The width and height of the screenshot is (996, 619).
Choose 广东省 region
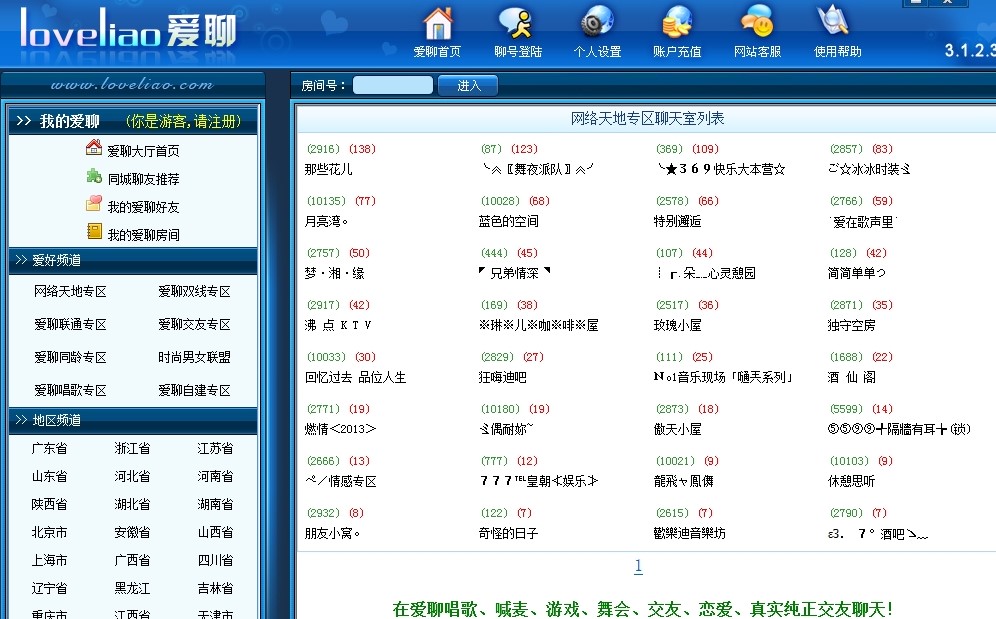[50, 449]
